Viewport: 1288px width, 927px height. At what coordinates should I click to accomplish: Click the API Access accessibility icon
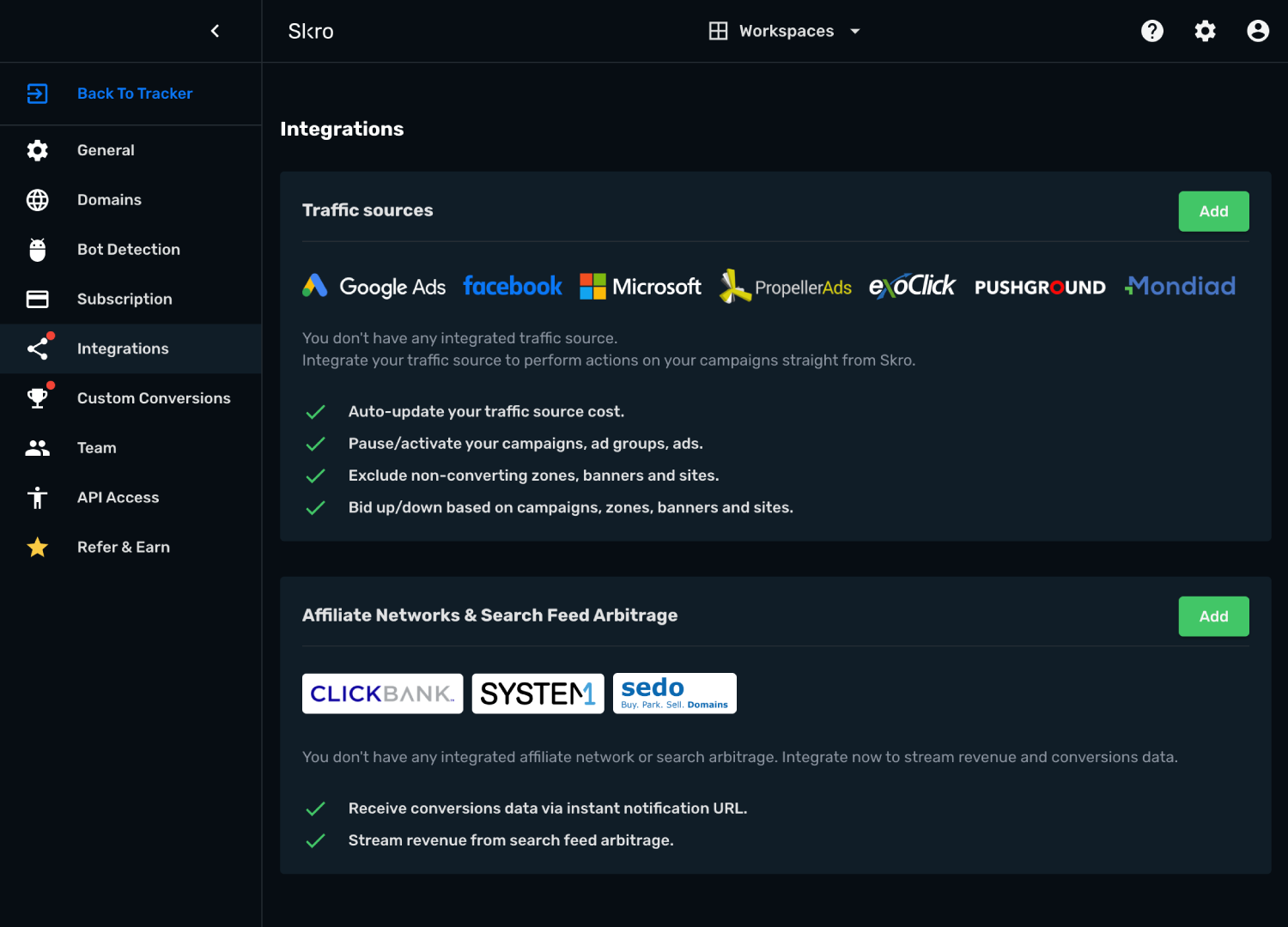(x=38, y=498)
